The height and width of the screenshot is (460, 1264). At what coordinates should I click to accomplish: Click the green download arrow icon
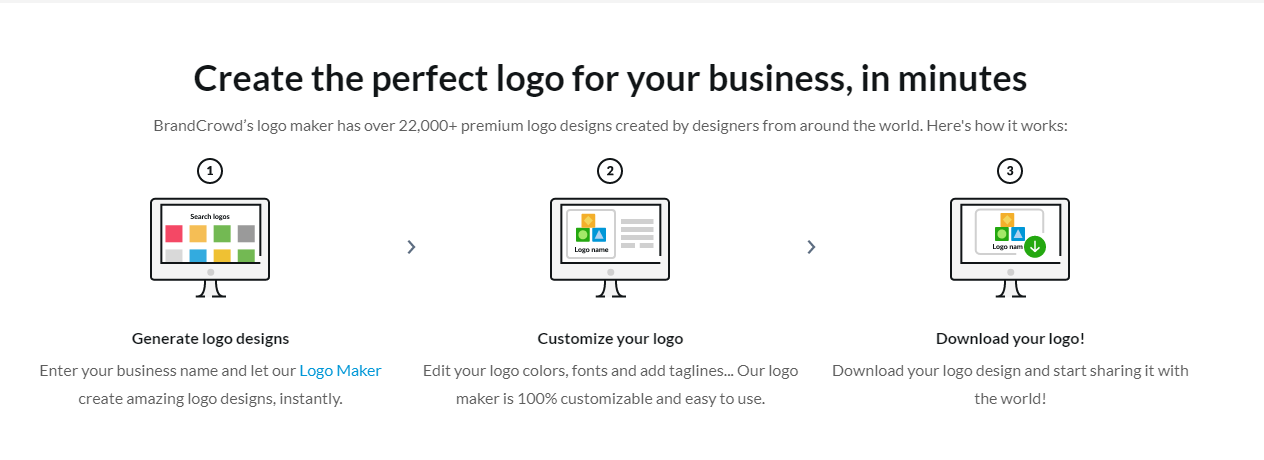point(1034,246)
